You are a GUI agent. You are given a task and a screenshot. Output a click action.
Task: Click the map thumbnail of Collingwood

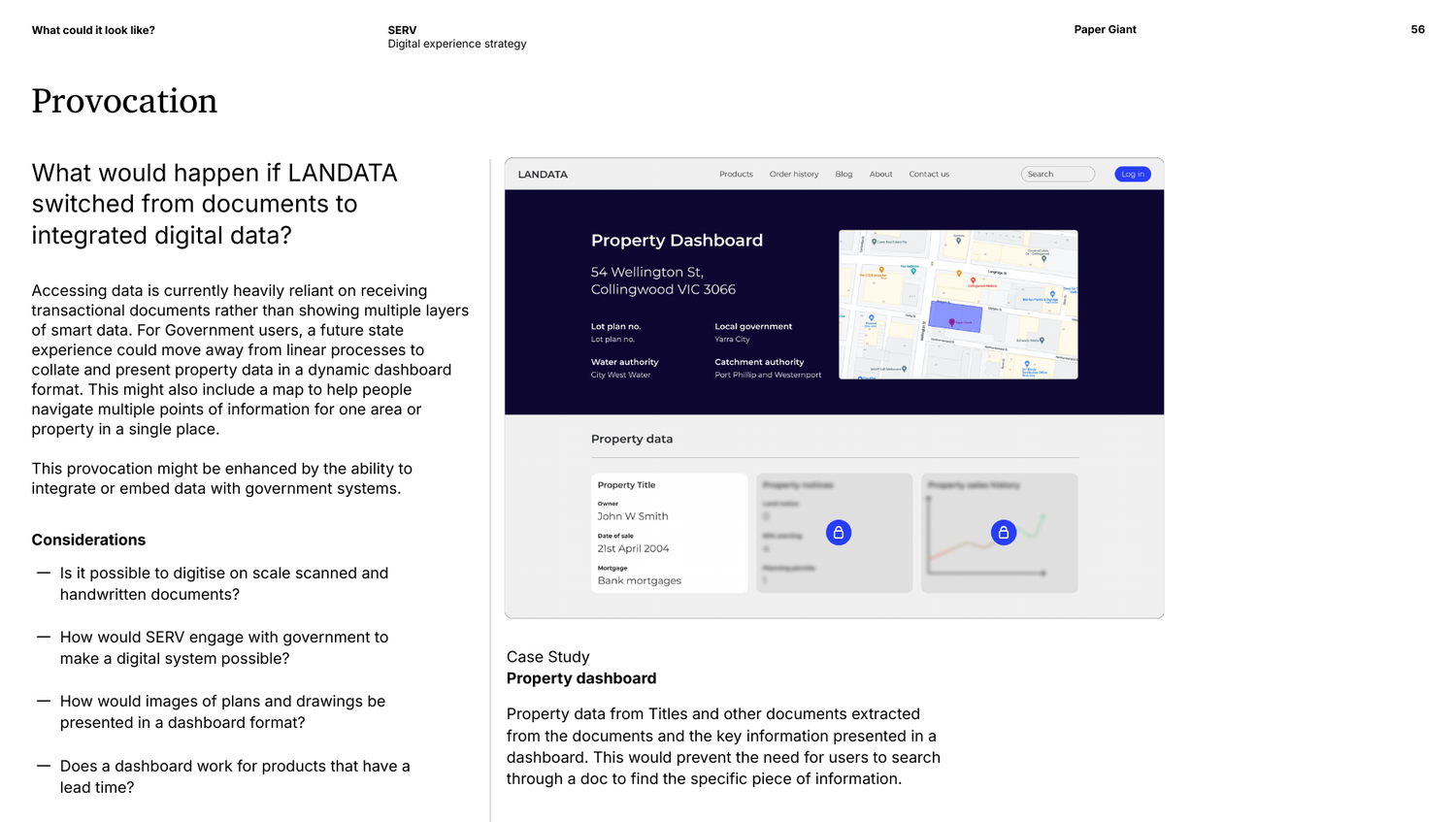pyautogui.click(x=958, y=304)
